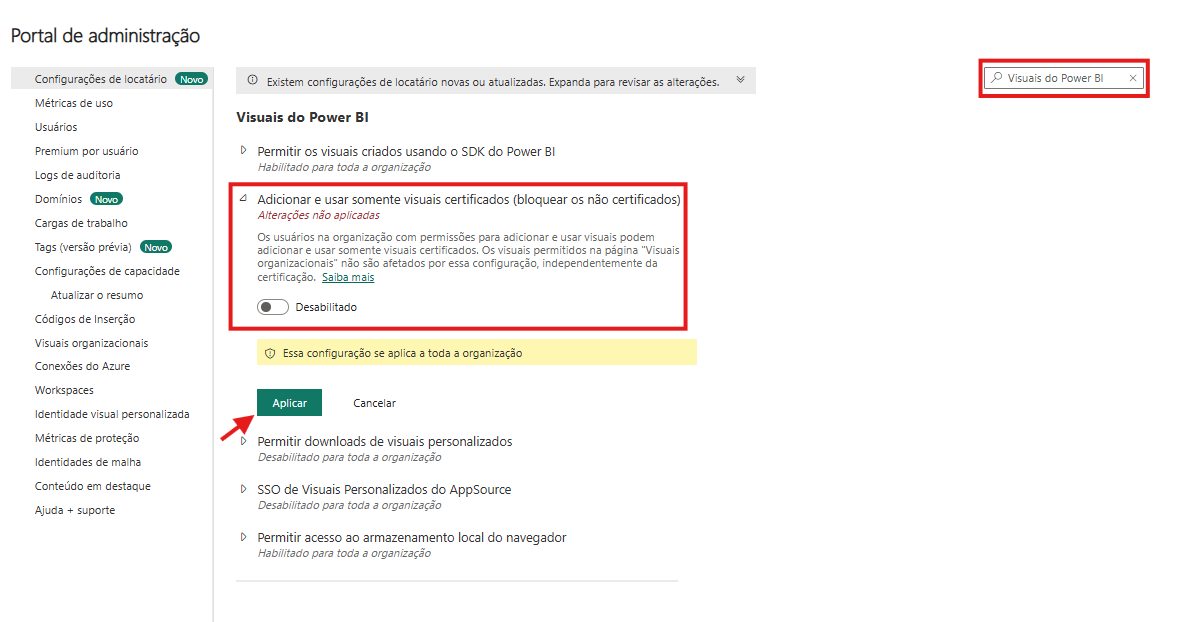The height and width of the screenshot is (622, 1180).
Task: Expand 'Permitir os visuais criados usando o SDK'
Action: tap(243, 151)
